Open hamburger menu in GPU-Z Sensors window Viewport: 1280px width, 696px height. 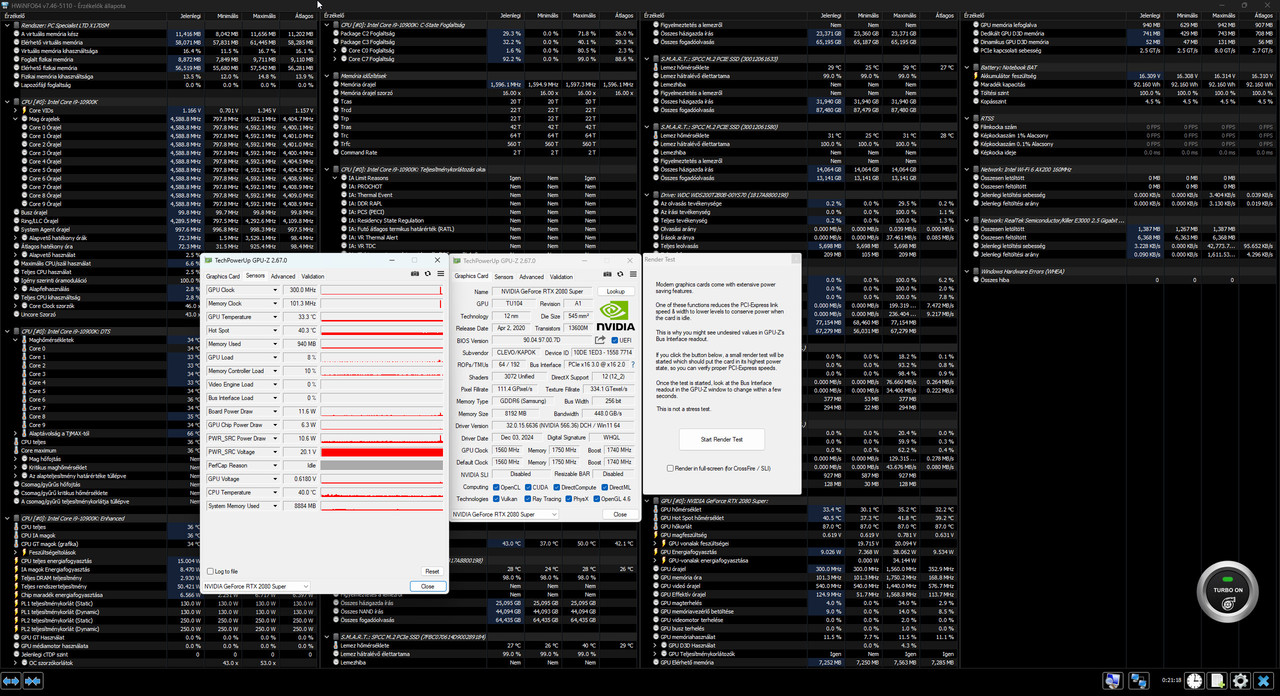tap(441, 273)
